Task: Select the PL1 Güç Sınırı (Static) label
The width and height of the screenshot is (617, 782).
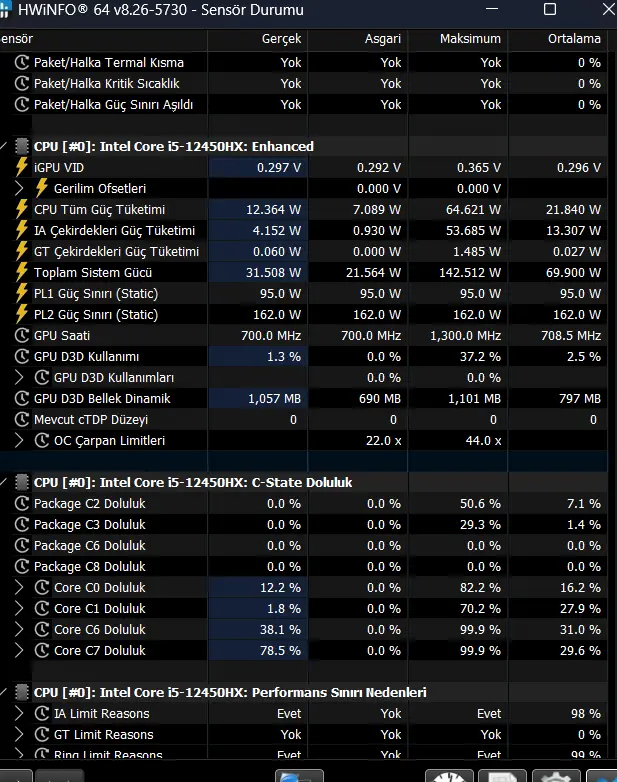Action: click(x=96, y=293)
